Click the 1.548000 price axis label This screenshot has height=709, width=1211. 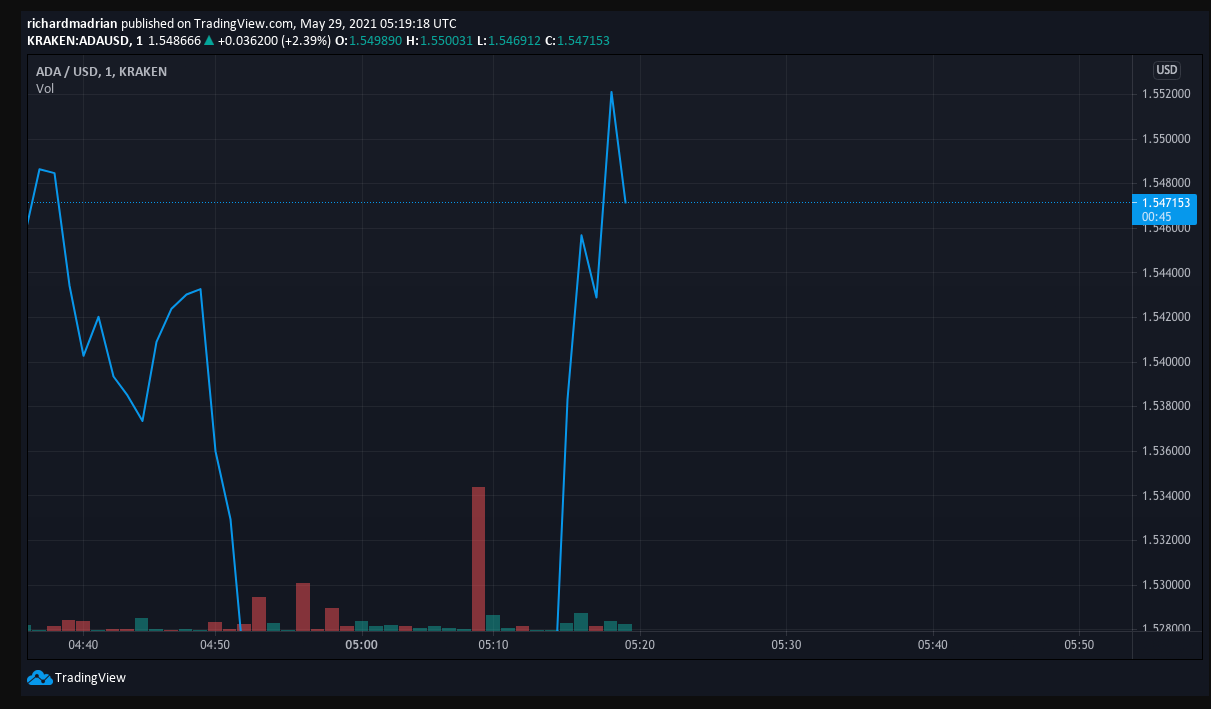[x=1165, y=183]
